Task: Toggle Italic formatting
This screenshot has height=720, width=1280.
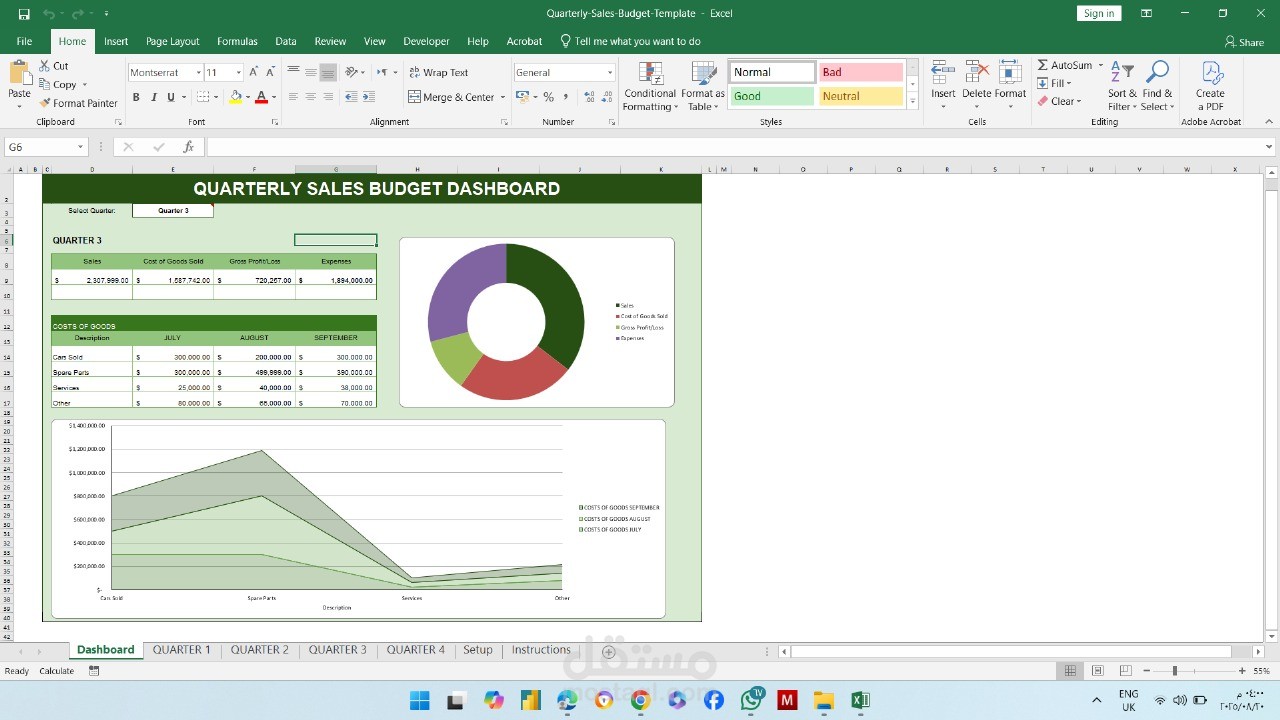Action: (153, 97)
